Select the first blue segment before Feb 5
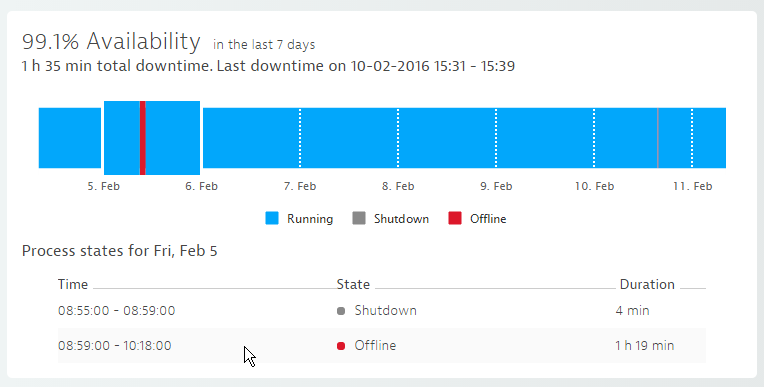764x387 pixels. pyautogui.click(x=70, y=138)
